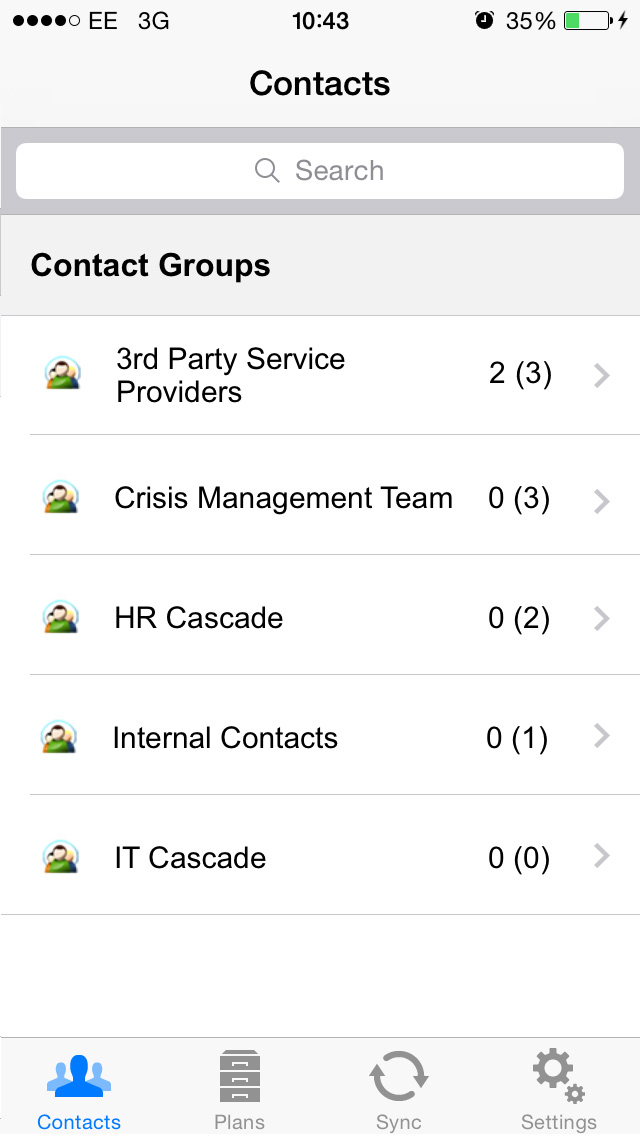Expand the Crisis Management Team chevron
This screenshot has height=1136, width=640.
click(601, 500)
